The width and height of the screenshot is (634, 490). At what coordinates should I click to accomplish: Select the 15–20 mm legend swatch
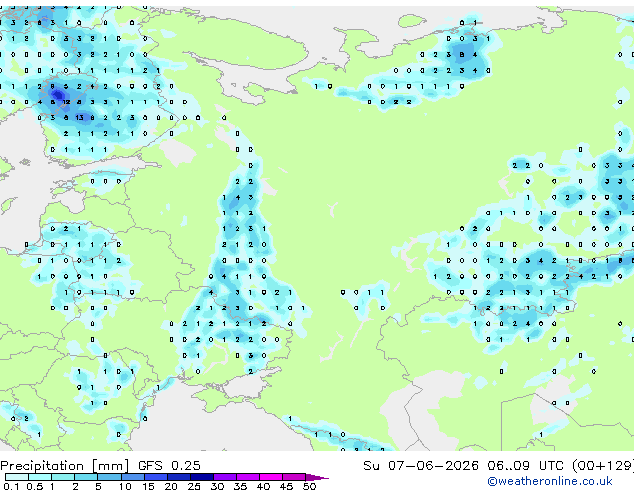pyautogui.click(x=156, y=477)
